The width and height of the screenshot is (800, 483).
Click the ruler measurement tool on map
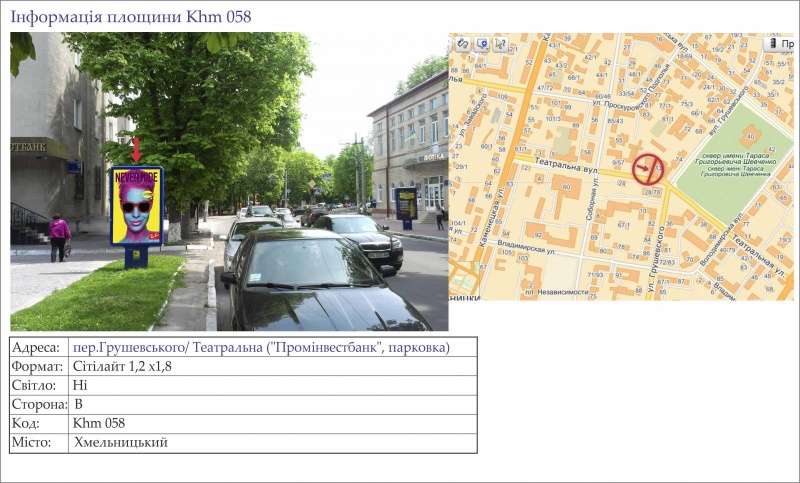coord(463,44)
